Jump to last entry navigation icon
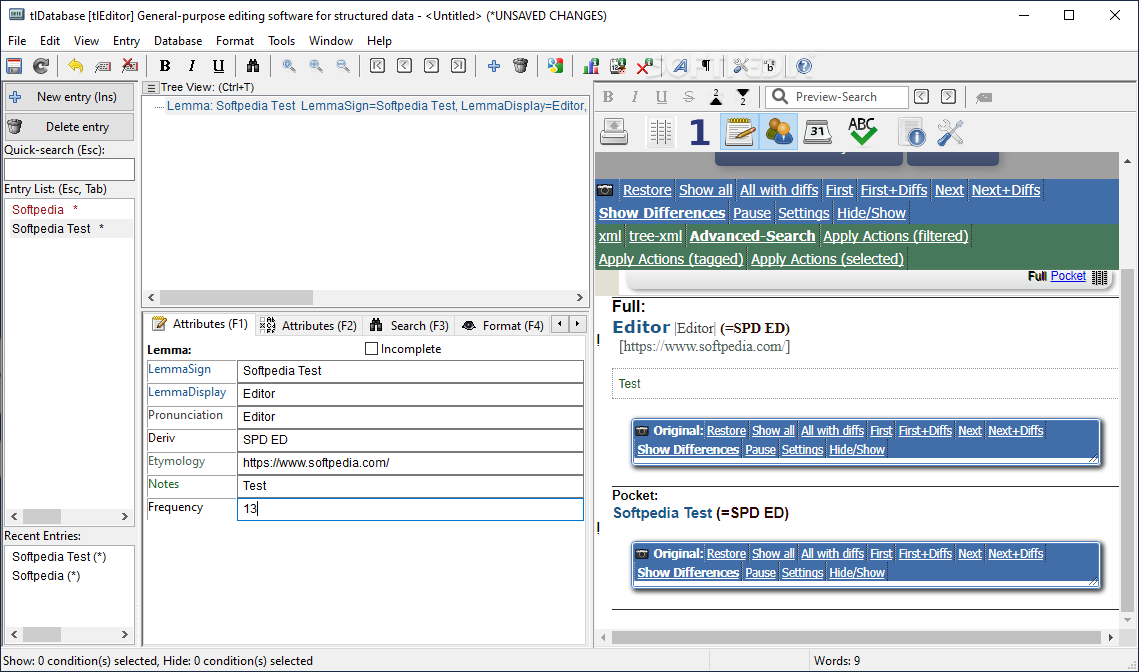 458,66
